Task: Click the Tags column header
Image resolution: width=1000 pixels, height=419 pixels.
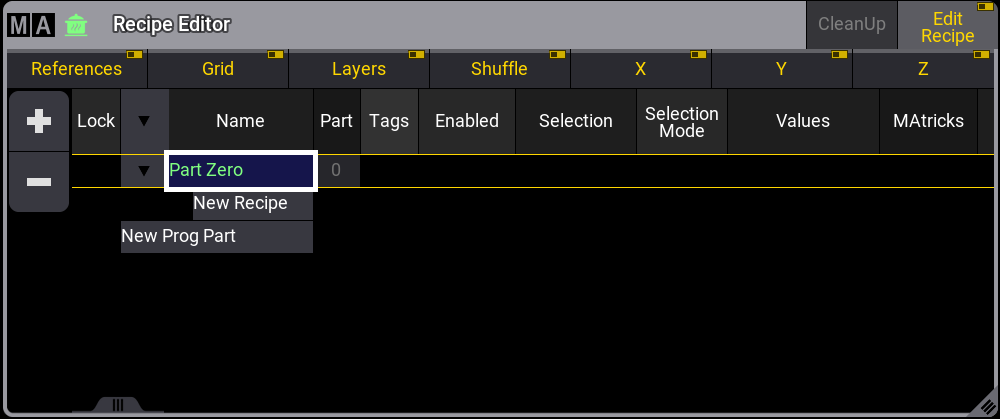Action: pyautogui.click(x=389, y=121)
